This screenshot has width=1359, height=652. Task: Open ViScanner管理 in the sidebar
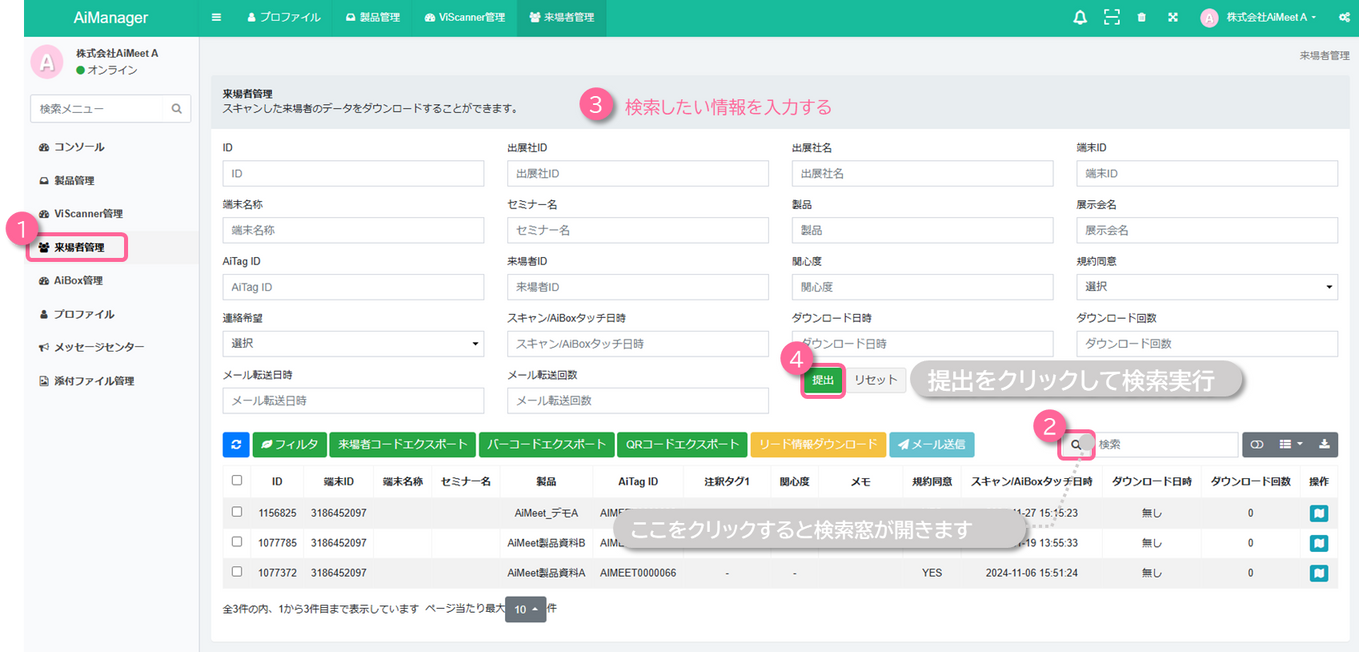tap(80, 214)
